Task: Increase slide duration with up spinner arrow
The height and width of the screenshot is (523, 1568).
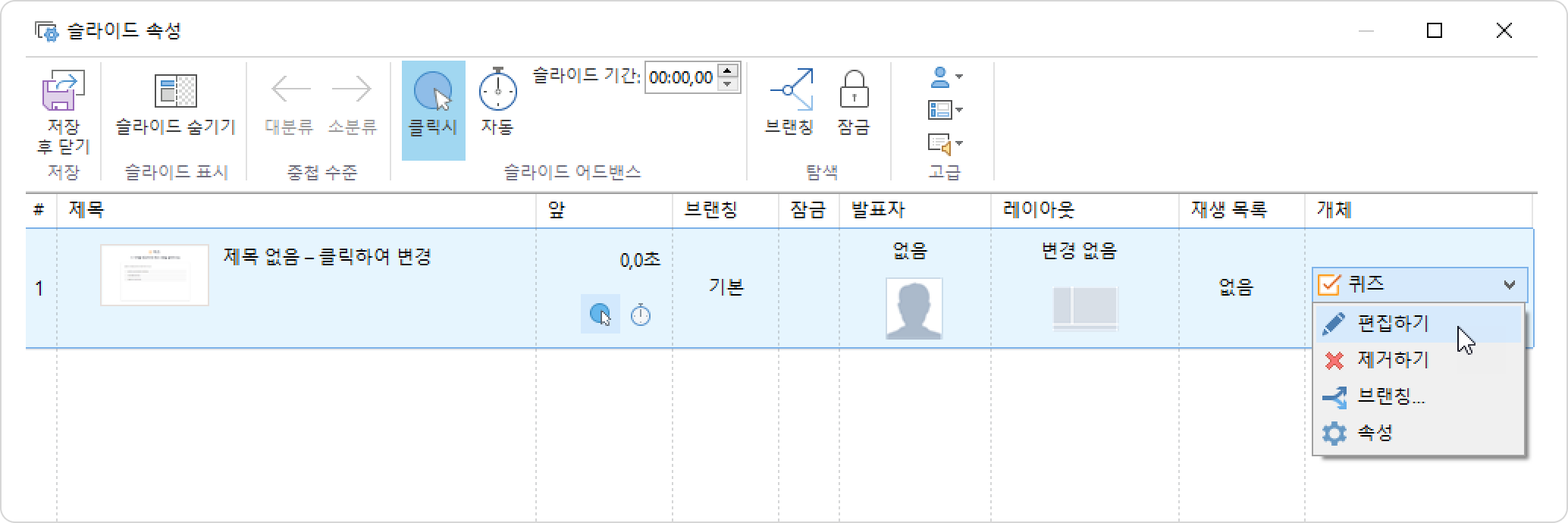Action: [x=728, y=70]
